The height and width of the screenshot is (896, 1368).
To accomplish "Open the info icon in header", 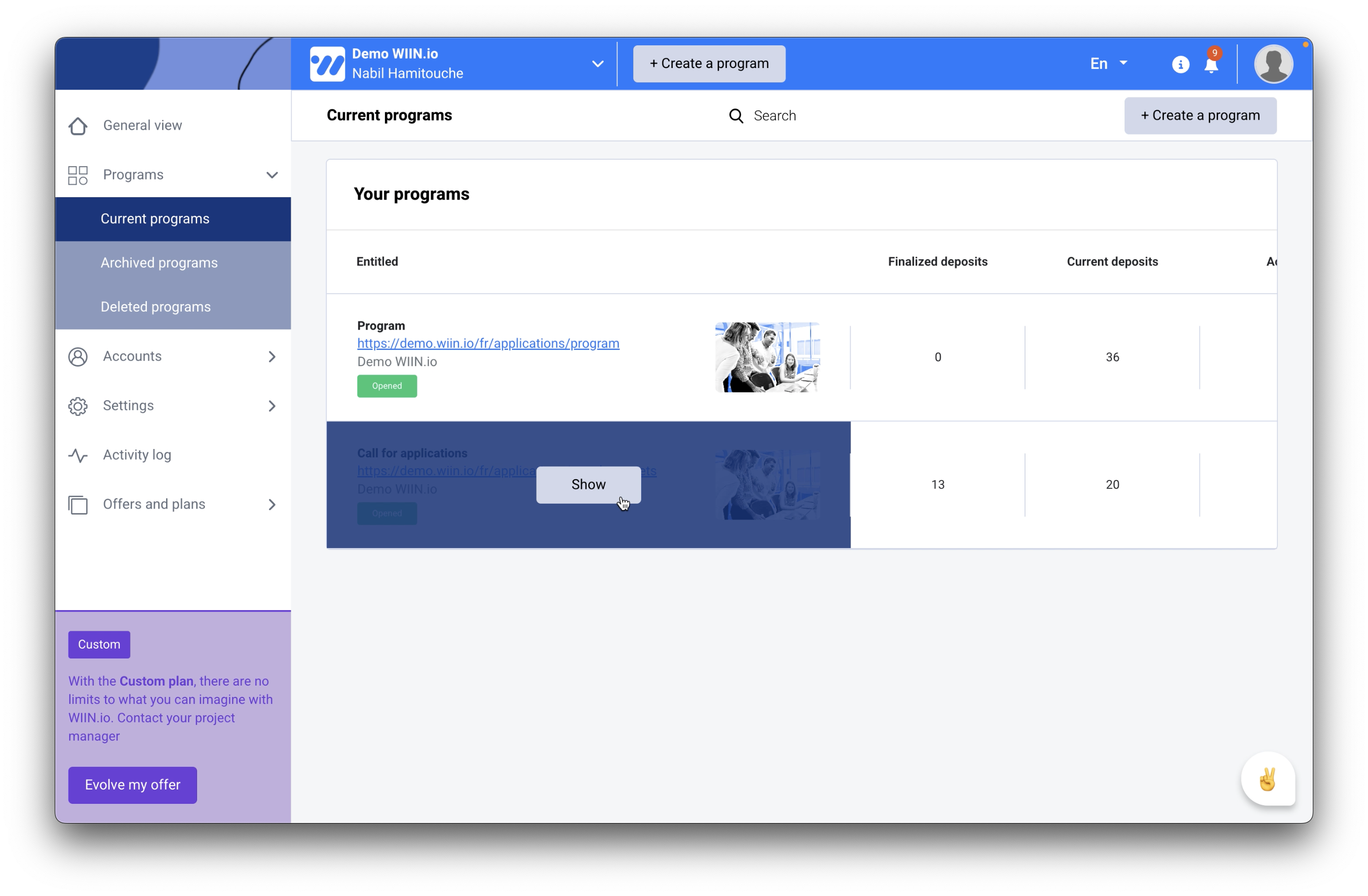I will 1180,65.
